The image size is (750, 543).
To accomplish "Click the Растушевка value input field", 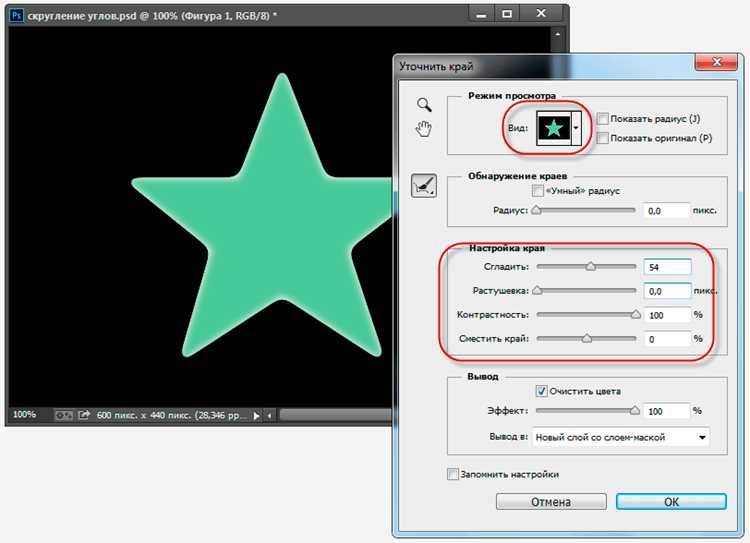I will coord(667,291).
